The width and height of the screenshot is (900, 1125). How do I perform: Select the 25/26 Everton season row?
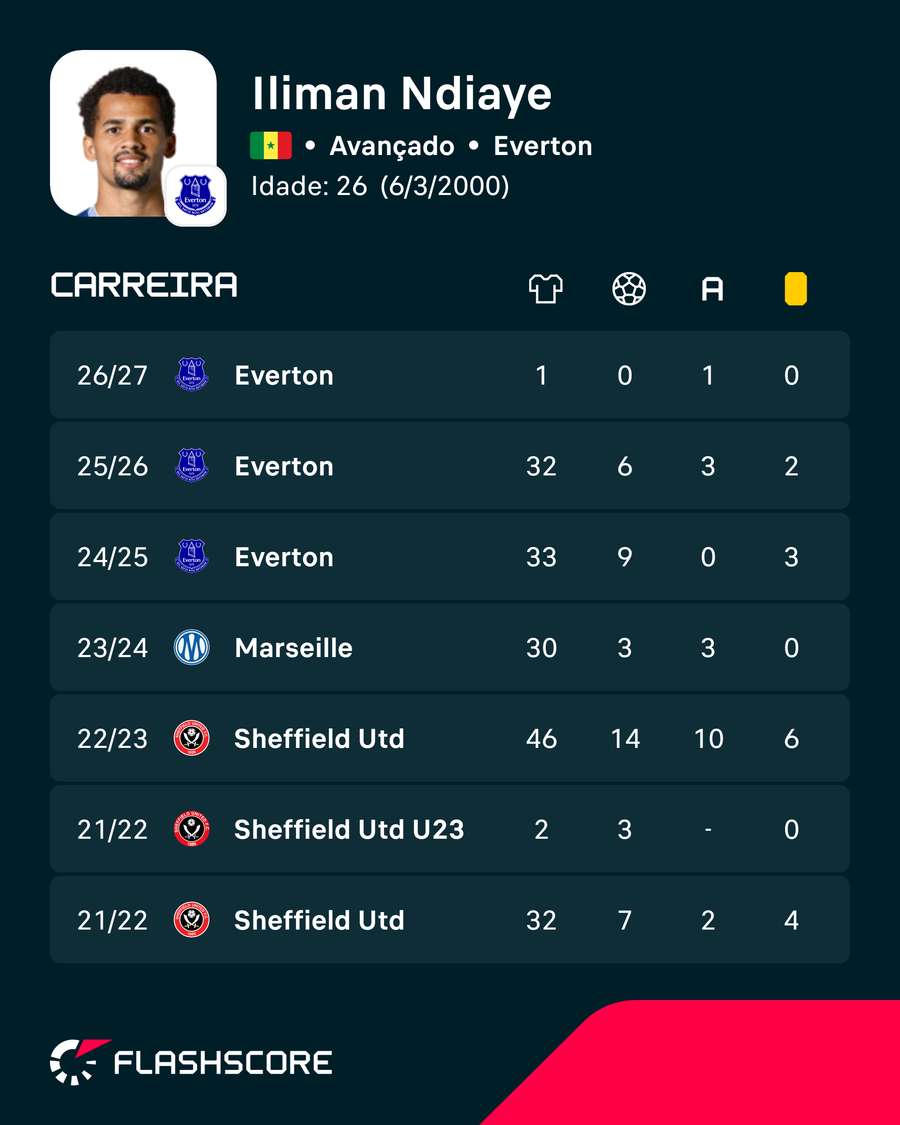point(450,466)
